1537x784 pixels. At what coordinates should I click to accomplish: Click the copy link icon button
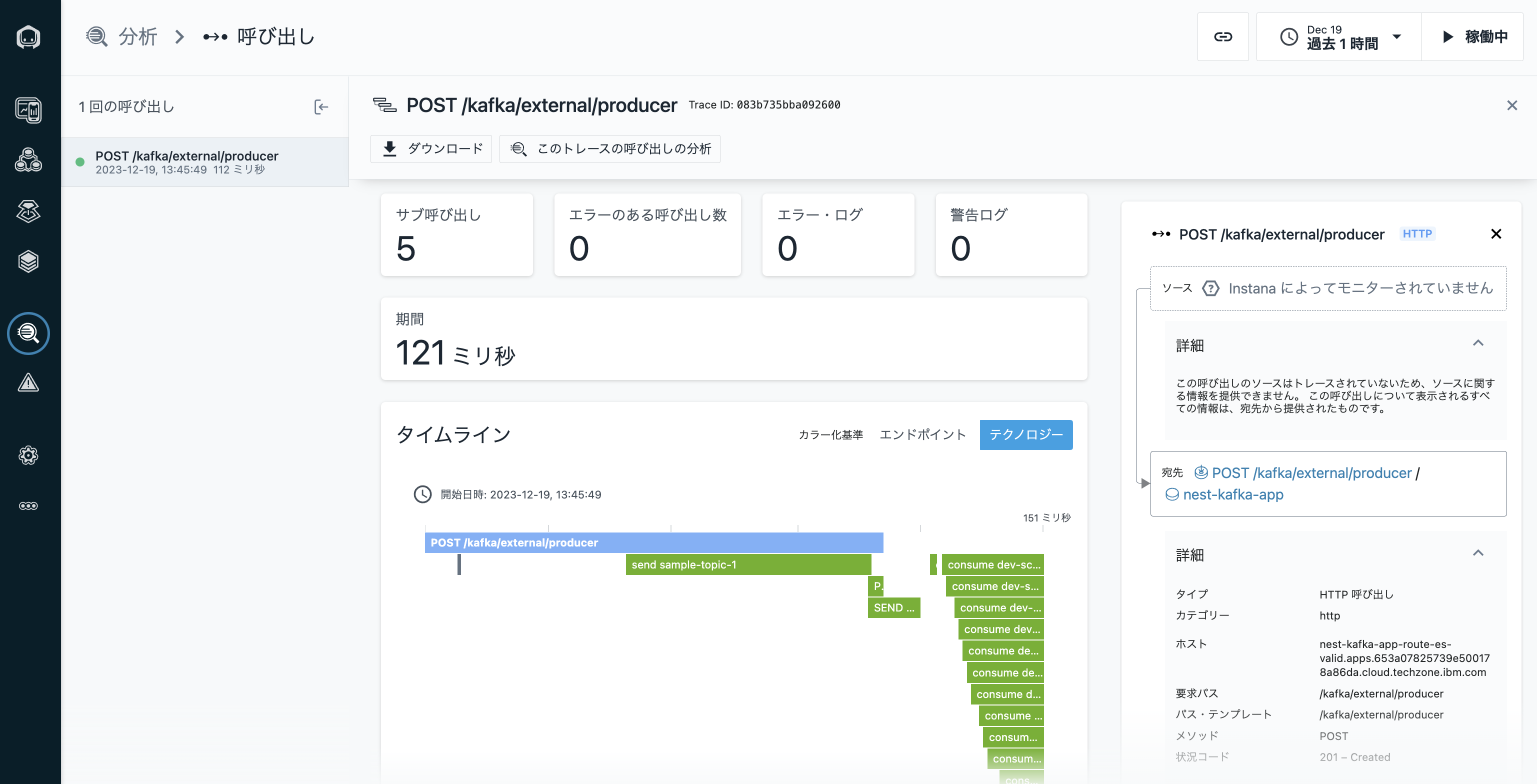pos(1222,37)
